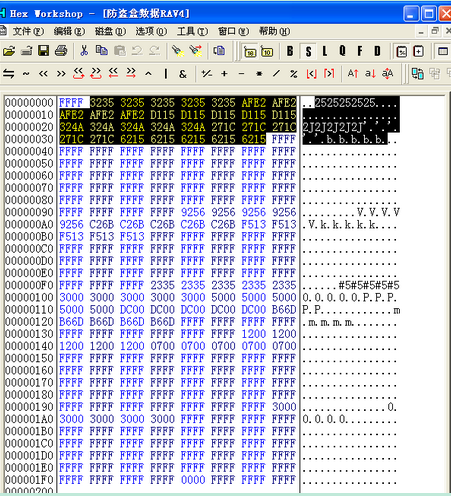Select the L (long) data type button
Screen dimensions: 451x496
click(325, 51)
